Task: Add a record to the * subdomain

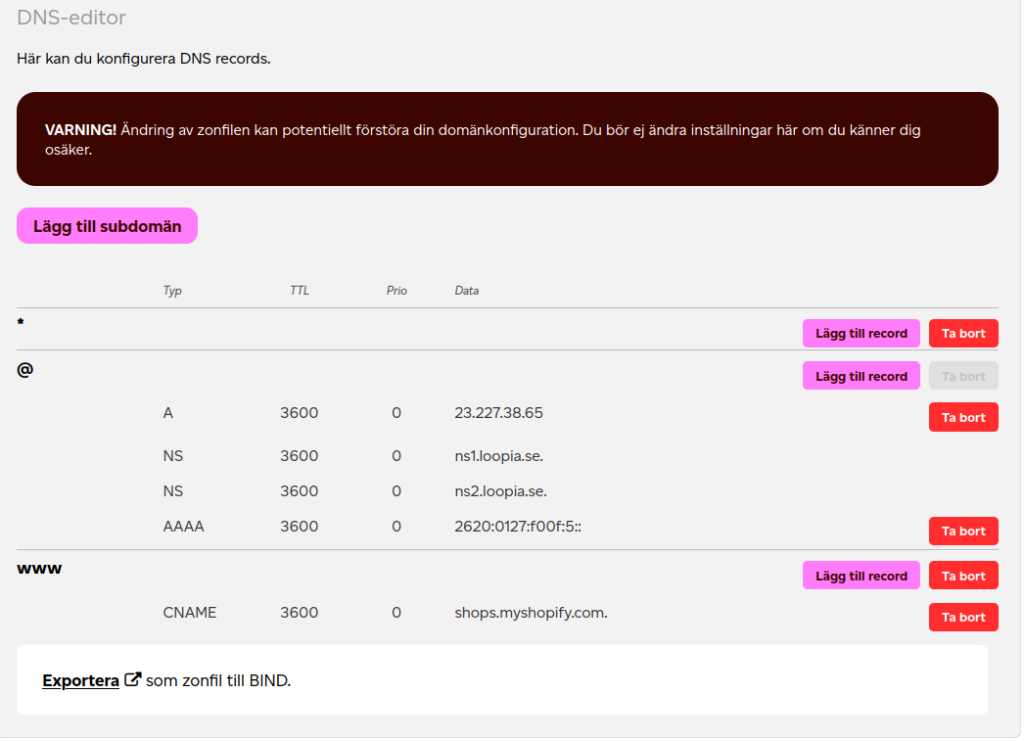Action: [x=861, y=333]
